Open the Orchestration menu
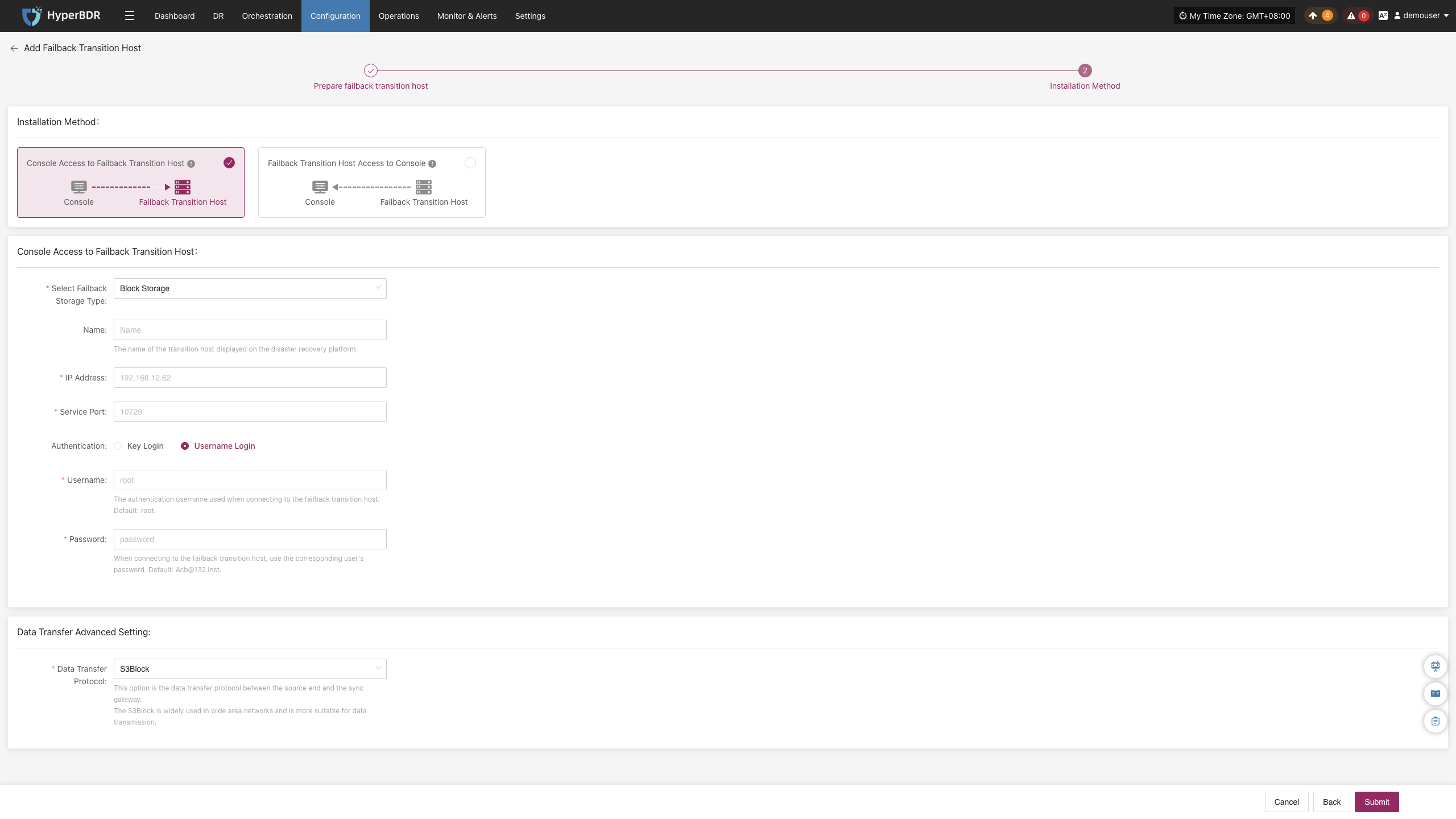This screenshot has height=819, width=1456. click(267, 16)
